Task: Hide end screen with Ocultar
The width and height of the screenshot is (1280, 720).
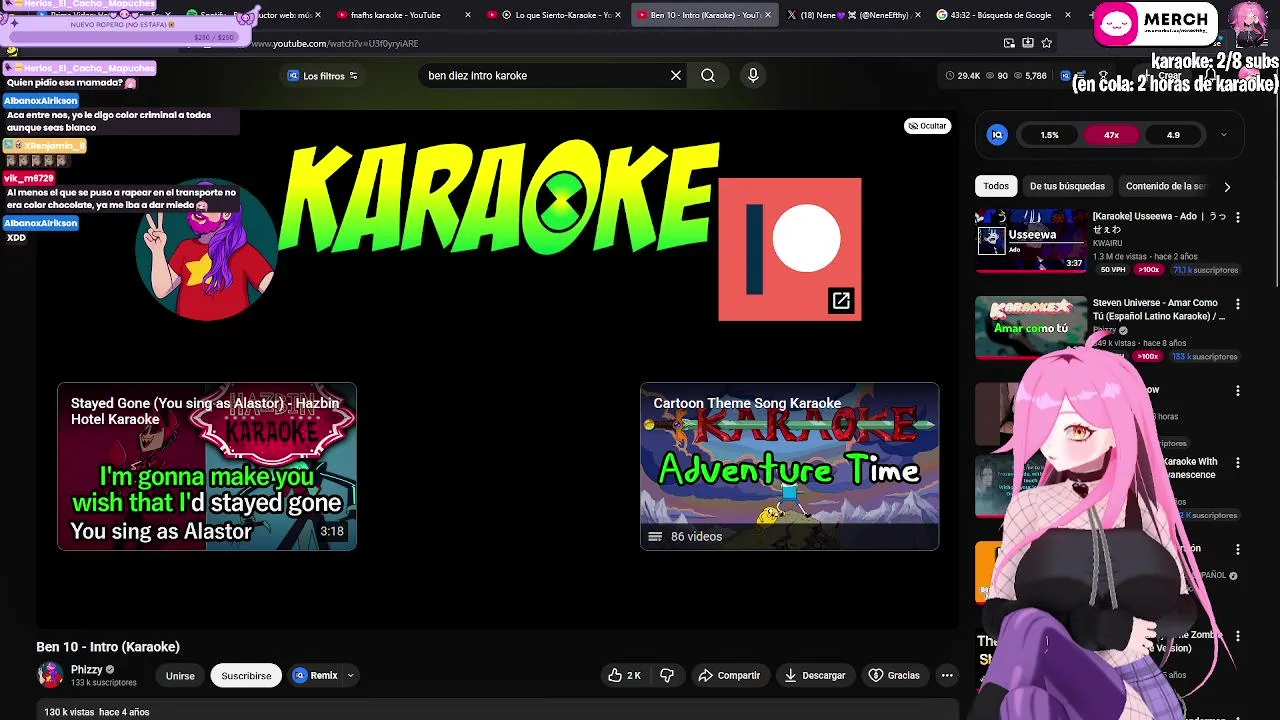Action: click(927, 126)
